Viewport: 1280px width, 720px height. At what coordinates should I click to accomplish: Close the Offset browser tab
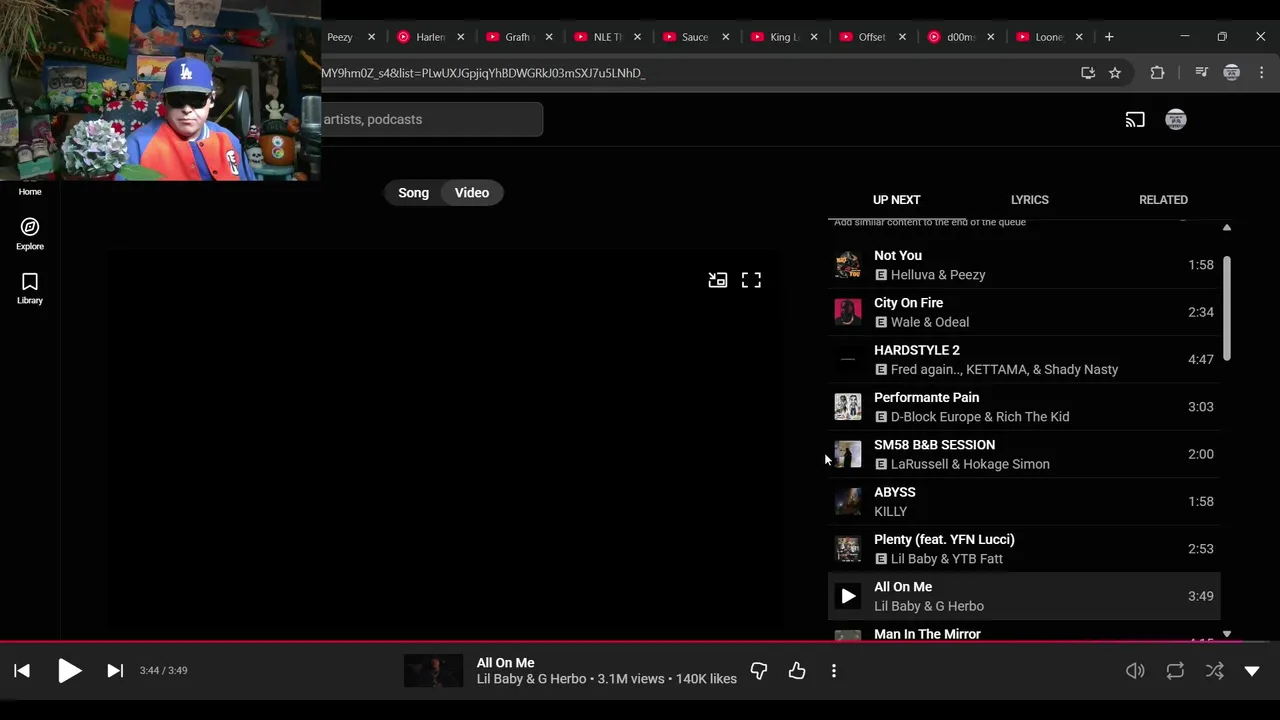coord(902,37)
